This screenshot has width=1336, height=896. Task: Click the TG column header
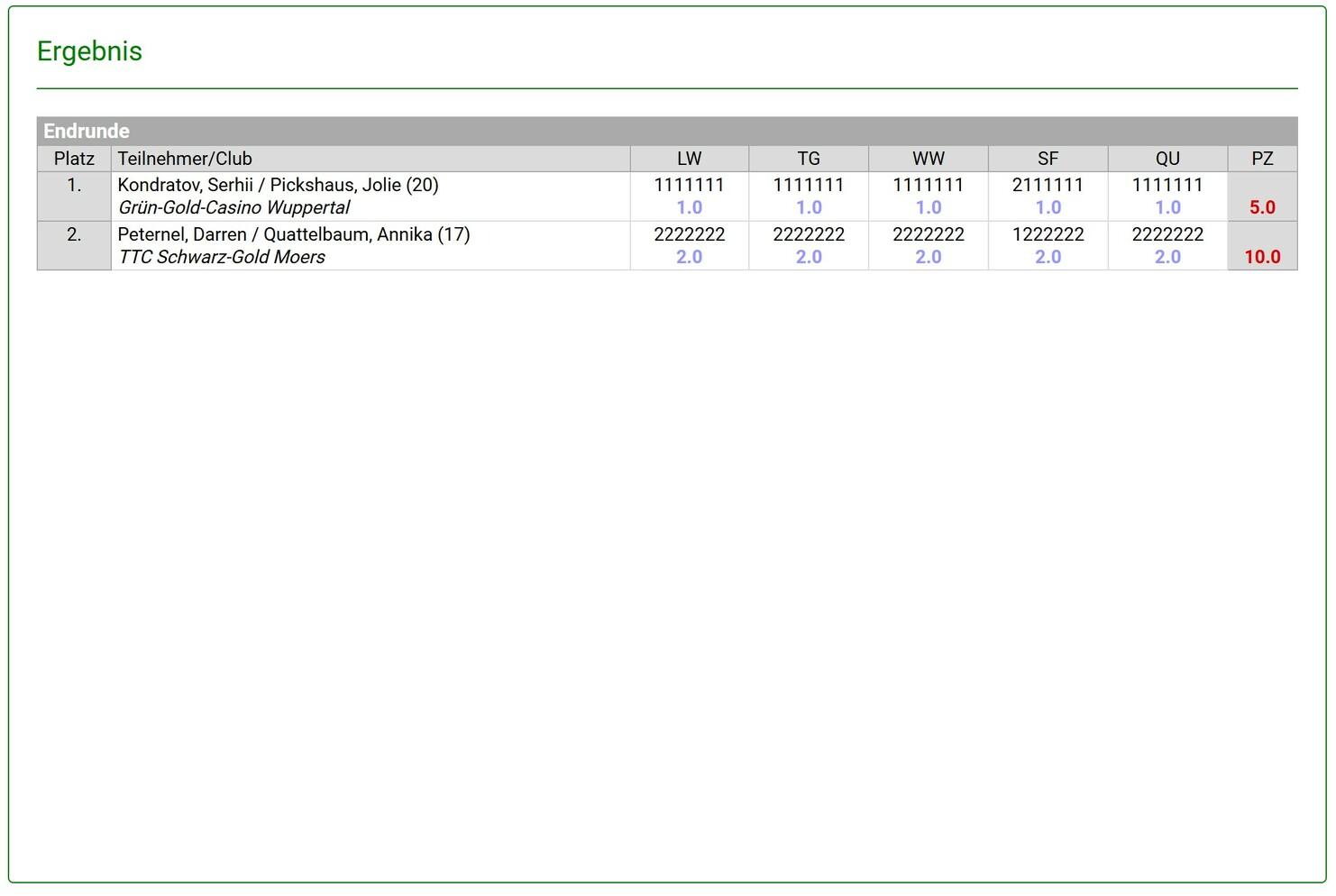click(x=809, y=159)
